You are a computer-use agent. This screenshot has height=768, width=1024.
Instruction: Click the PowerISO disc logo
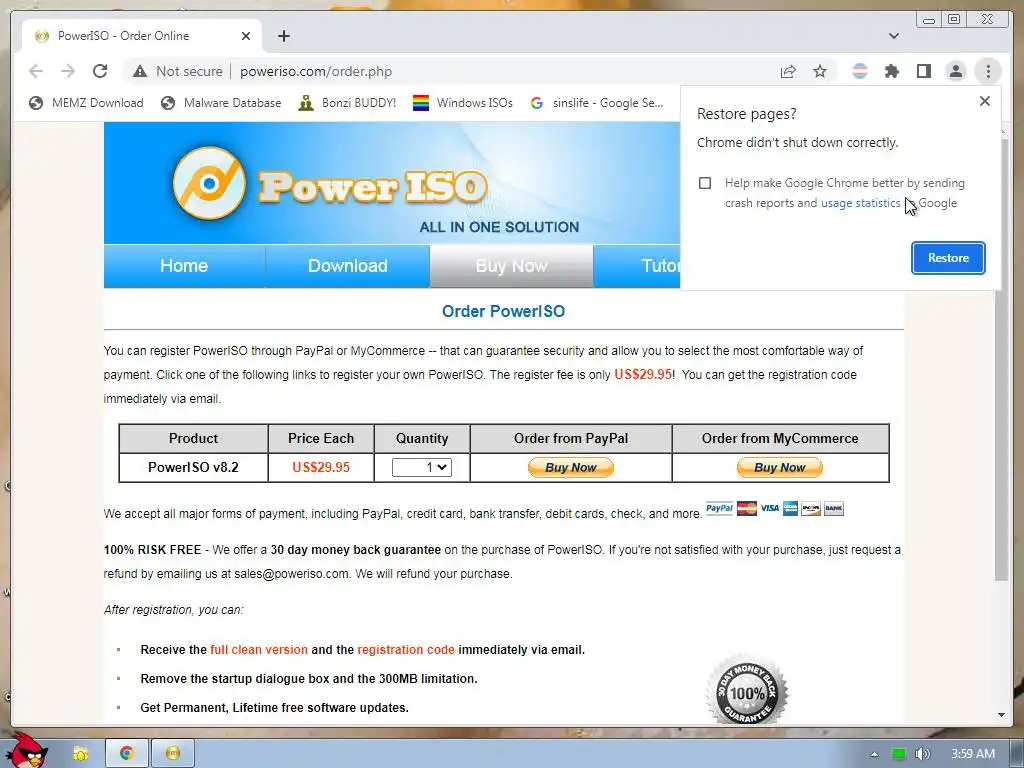tap(209, 184)
